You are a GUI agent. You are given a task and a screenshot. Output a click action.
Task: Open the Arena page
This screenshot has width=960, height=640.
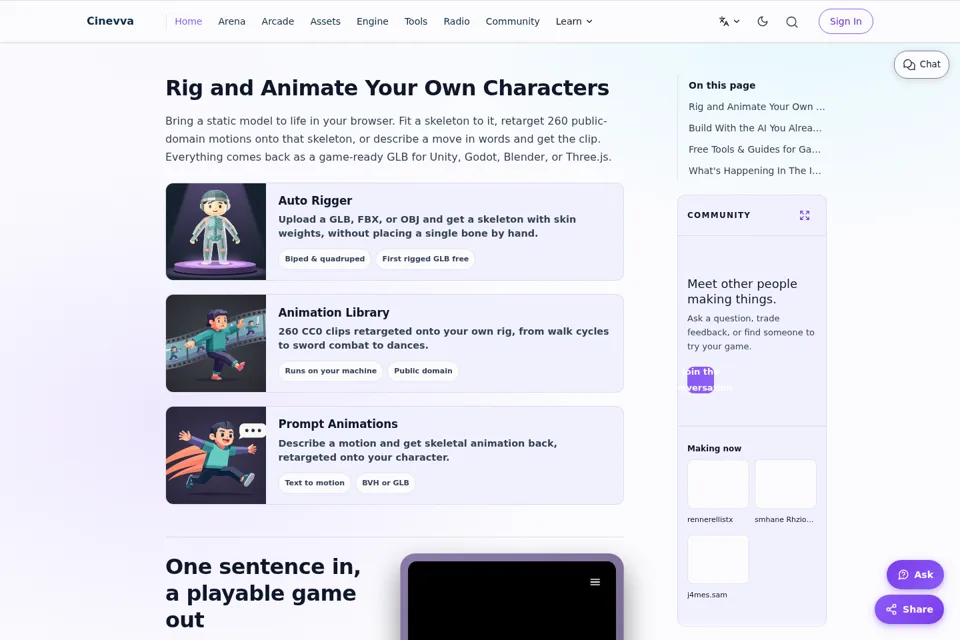231,21
